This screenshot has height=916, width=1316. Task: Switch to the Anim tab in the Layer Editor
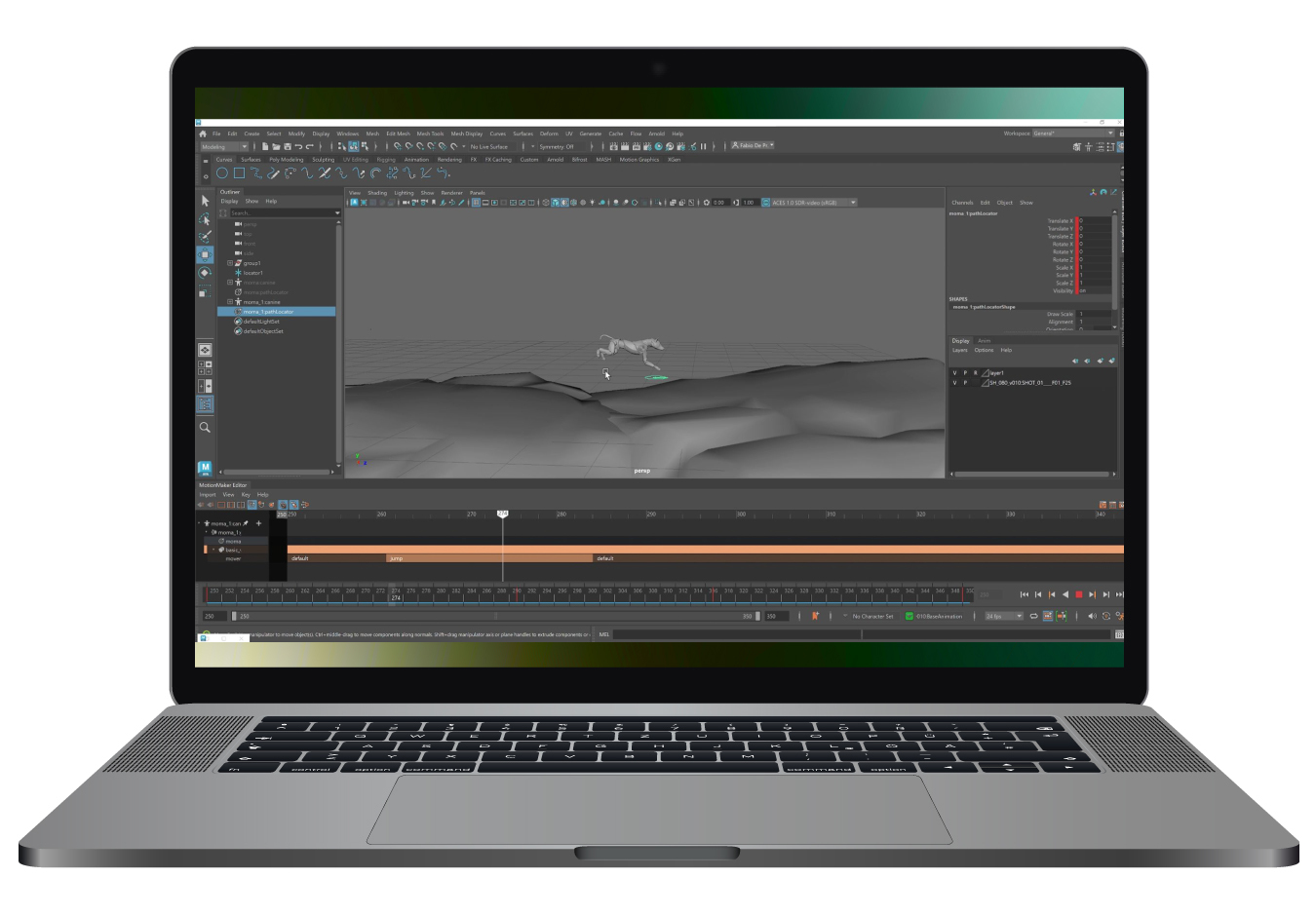coord(985,340)
